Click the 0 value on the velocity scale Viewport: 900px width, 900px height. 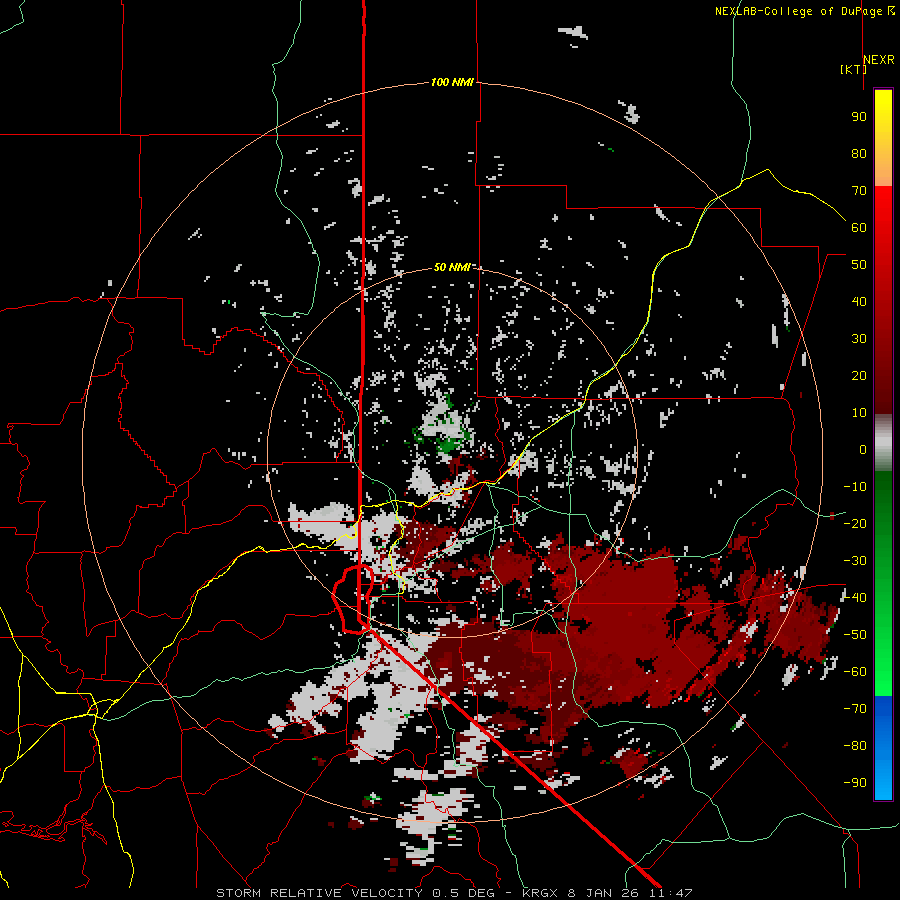(863, 449)
